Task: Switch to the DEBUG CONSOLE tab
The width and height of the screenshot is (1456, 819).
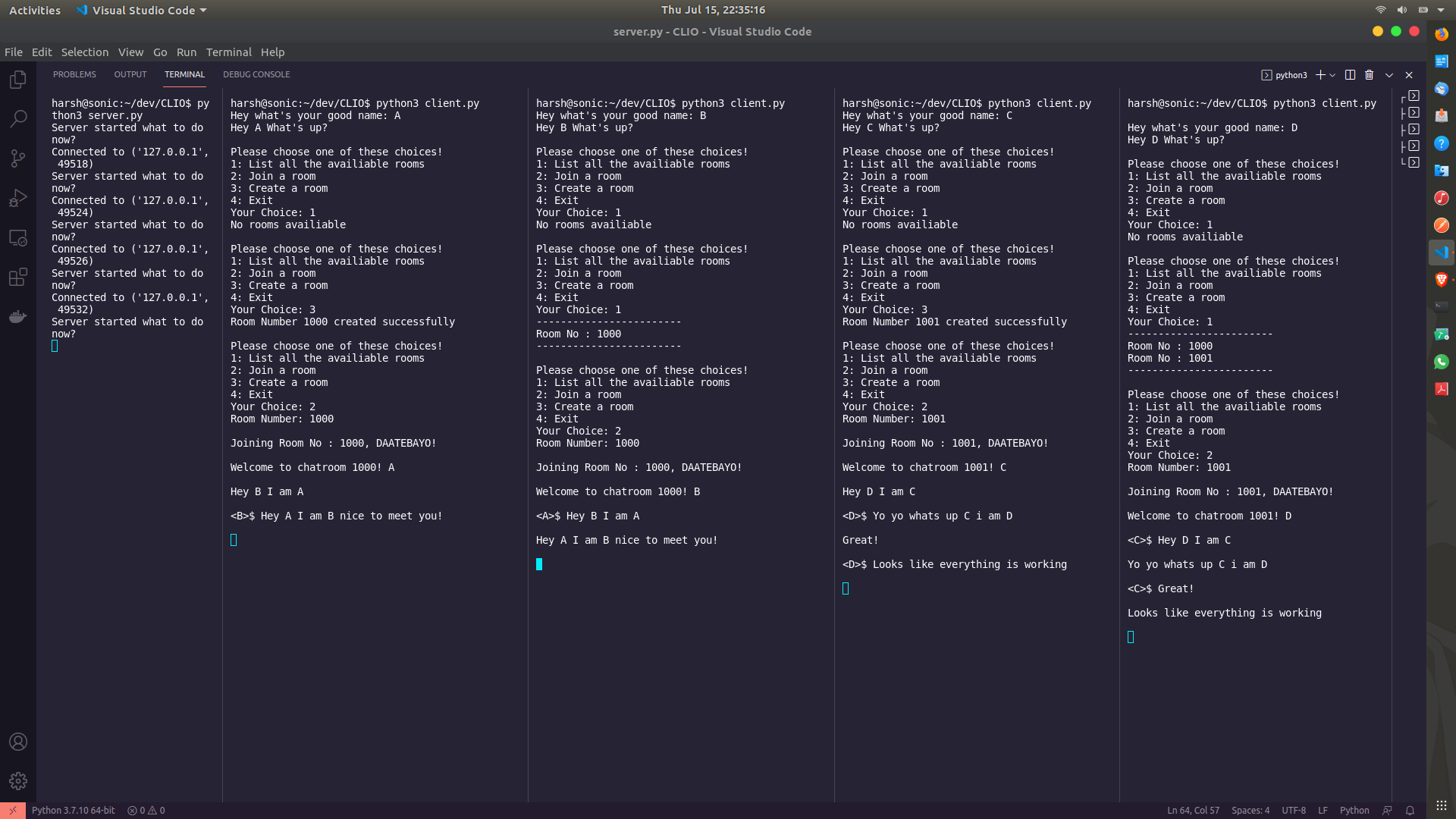Action: [256, 74]
